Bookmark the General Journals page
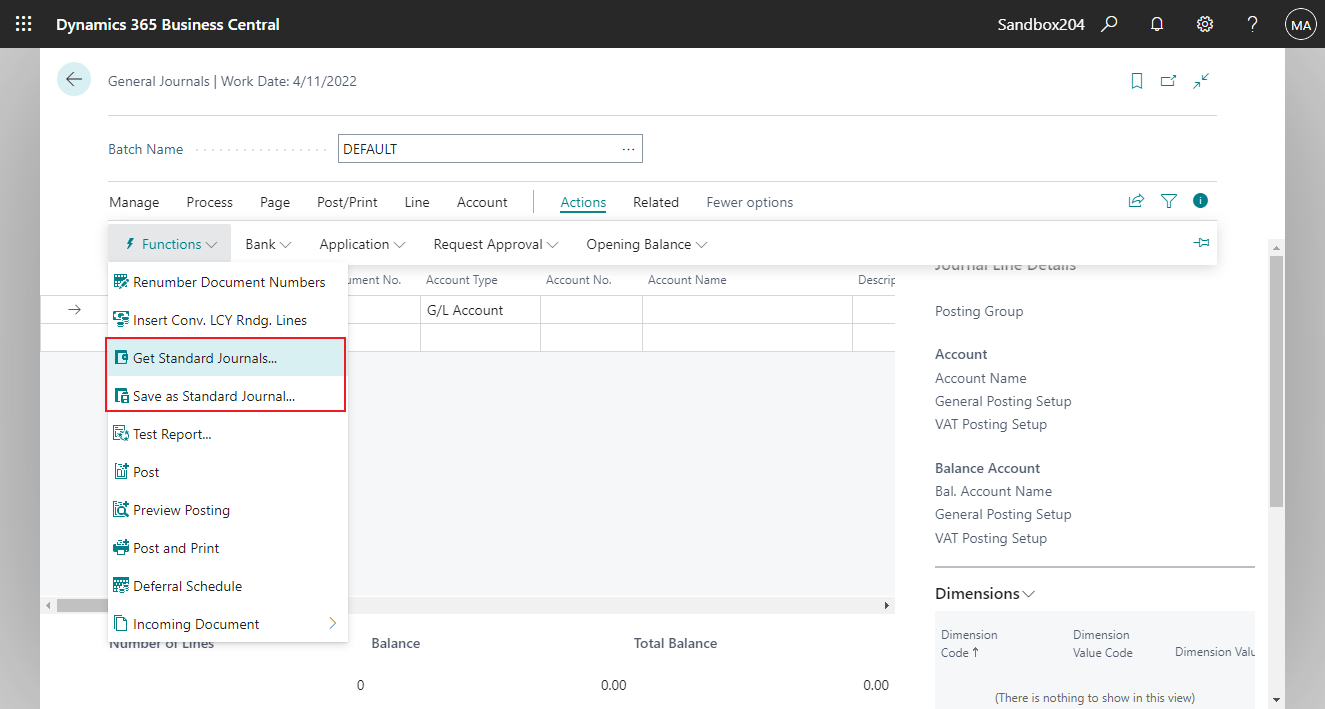This screenshot has height=709, width=1325. tap(1136, 80)
